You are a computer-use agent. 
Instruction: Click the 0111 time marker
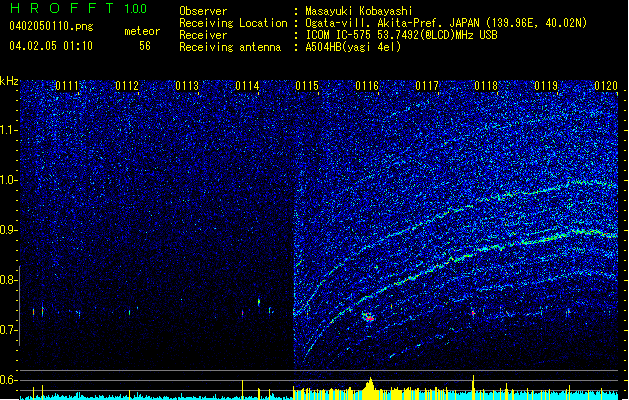pyautogui.click(x=67, y=86)
